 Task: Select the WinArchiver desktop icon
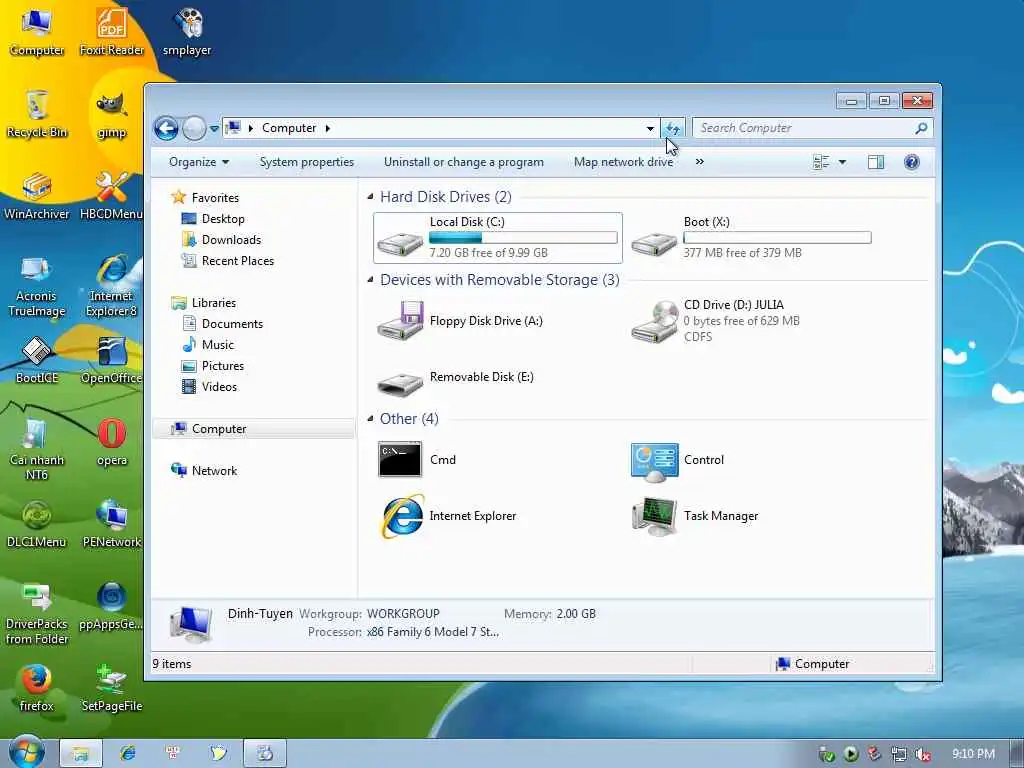coord(37,196)
